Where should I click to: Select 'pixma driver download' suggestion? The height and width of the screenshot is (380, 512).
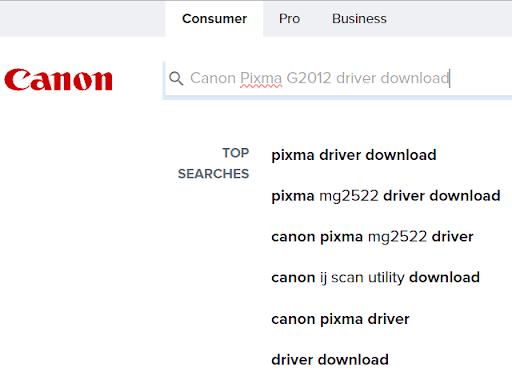click(x=354, y=155)
